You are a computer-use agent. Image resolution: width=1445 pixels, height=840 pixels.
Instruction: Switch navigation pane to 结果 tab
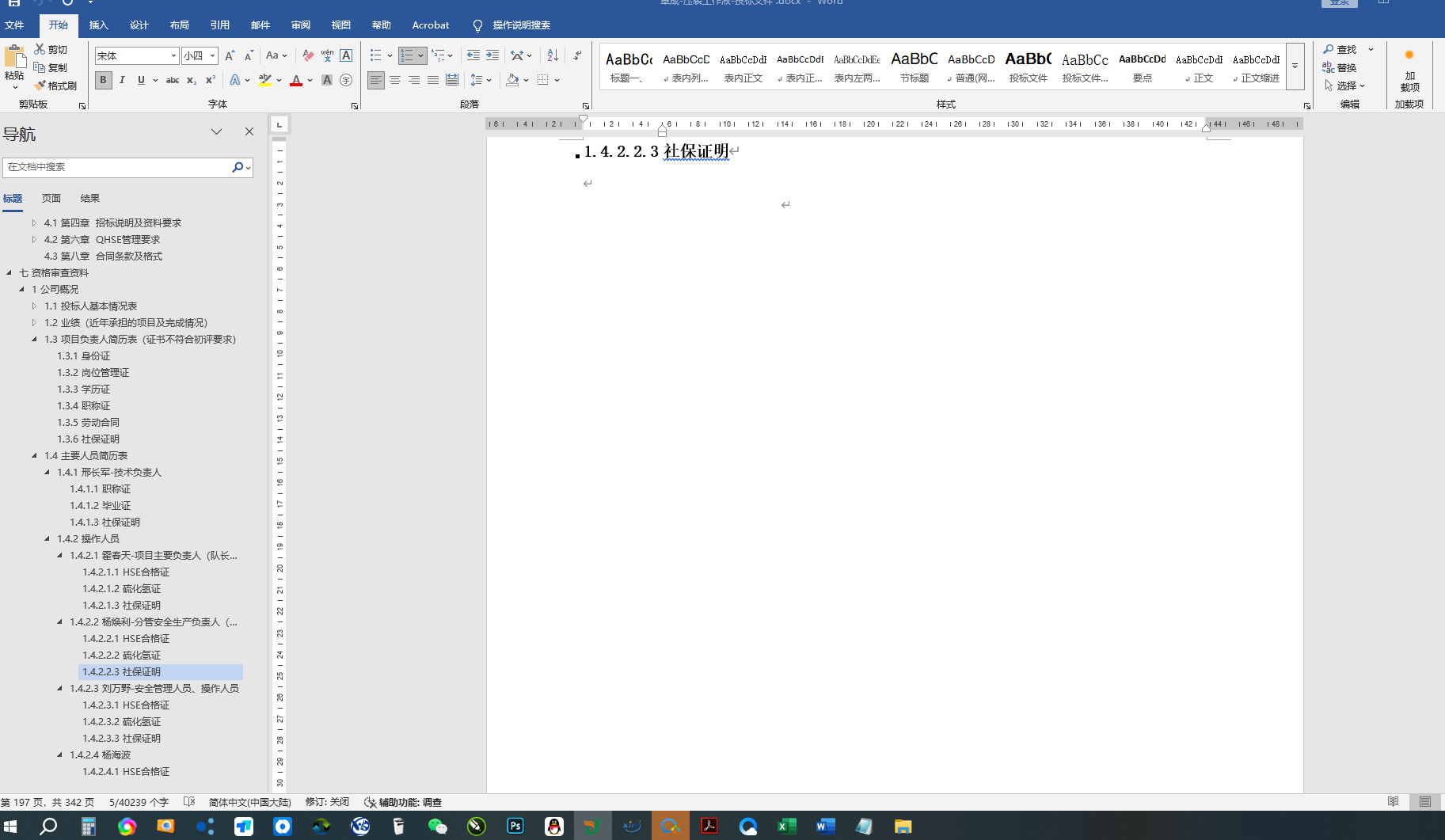[90, 198]
